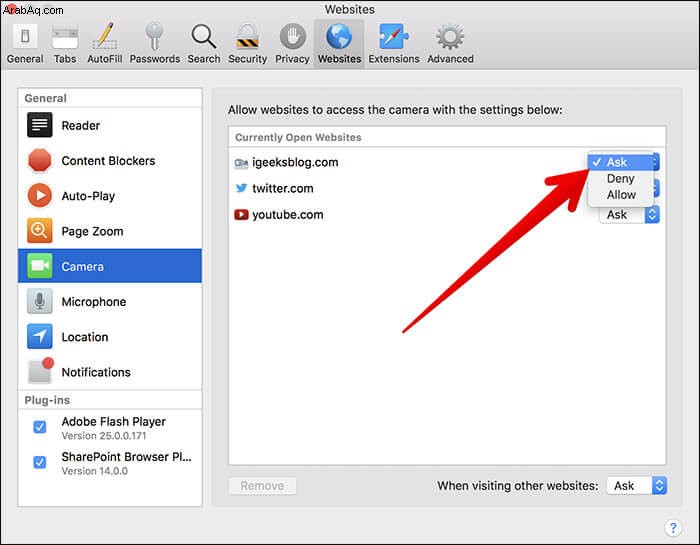Viewport: 700px width, 545px height.
Task: Select Notifications label in sidebar
Action: 96,372
